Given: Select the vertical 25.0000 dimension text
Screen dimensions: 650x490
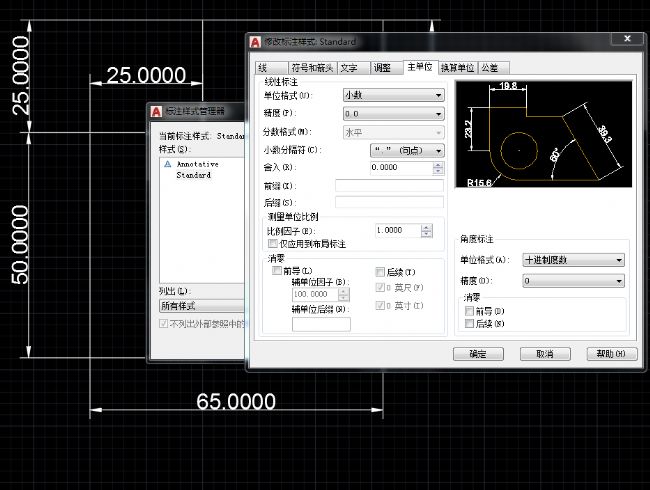Looking at the screenshot, I should (20, 75).
